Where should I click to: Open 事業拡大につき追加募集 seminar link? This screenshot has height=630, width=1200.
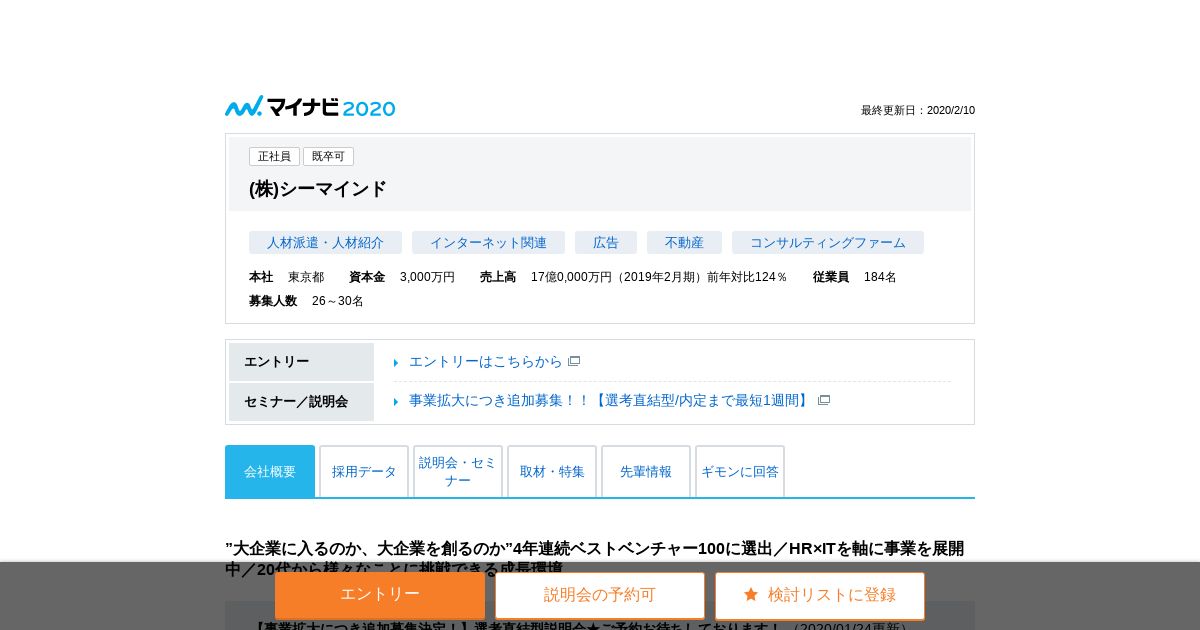(x=610, y=400)
